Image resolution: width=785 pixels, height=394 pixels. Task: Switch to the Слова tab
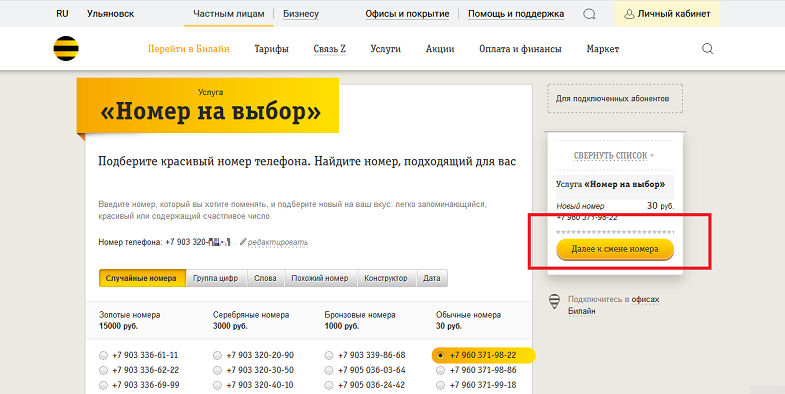coord(265,278)
